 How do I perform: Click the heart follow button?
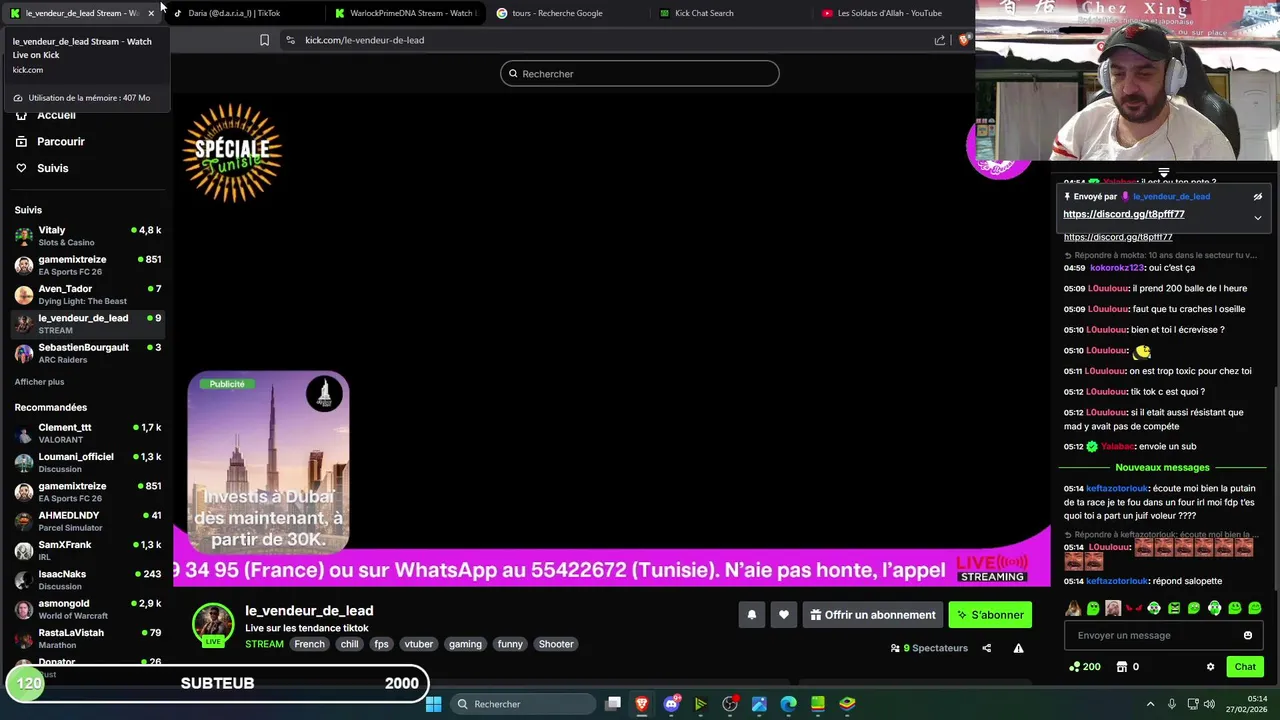click(784, 615)
